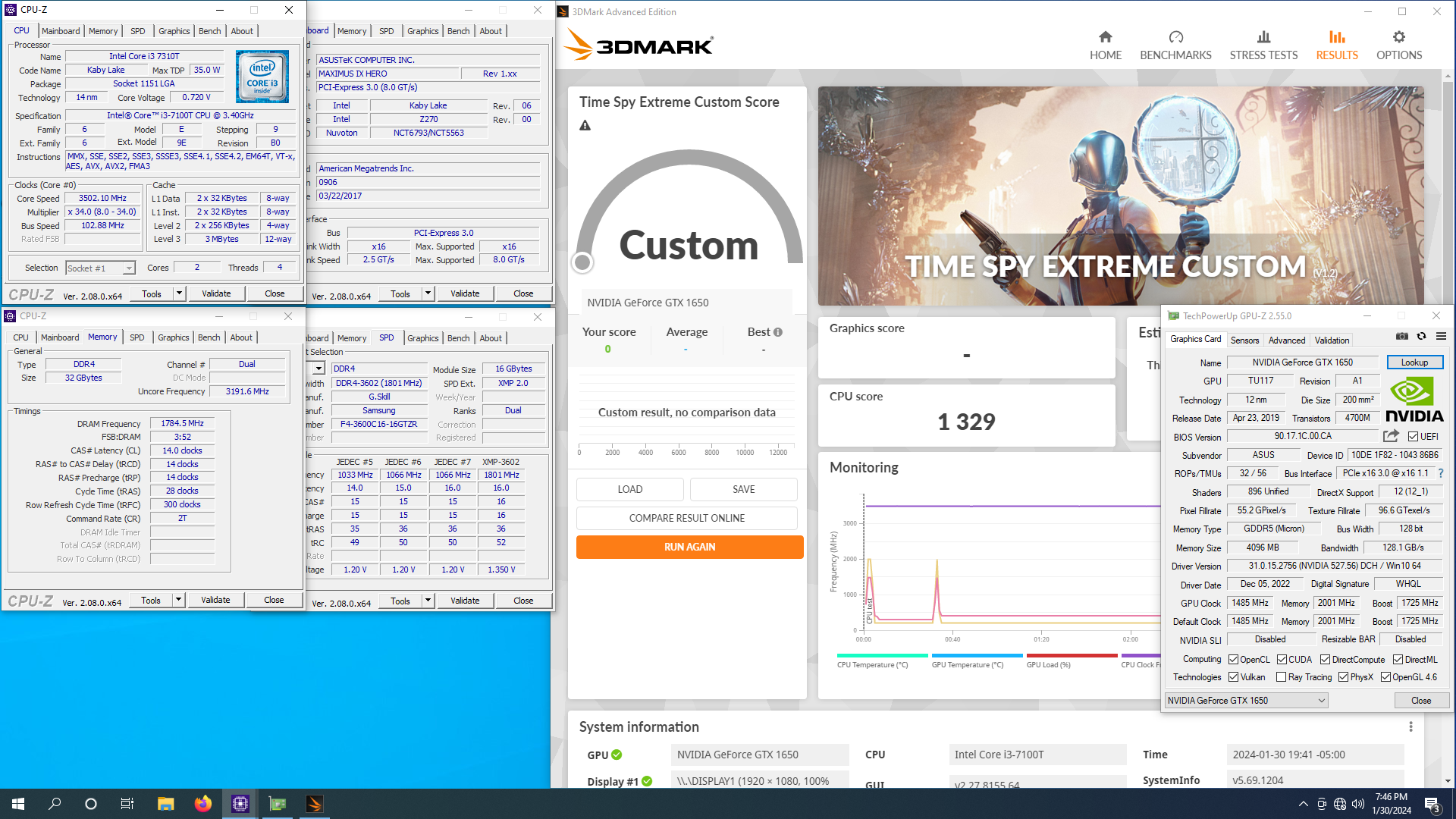
Task: Toggle PhysX checkbox
Action: tap(1344, 677)
